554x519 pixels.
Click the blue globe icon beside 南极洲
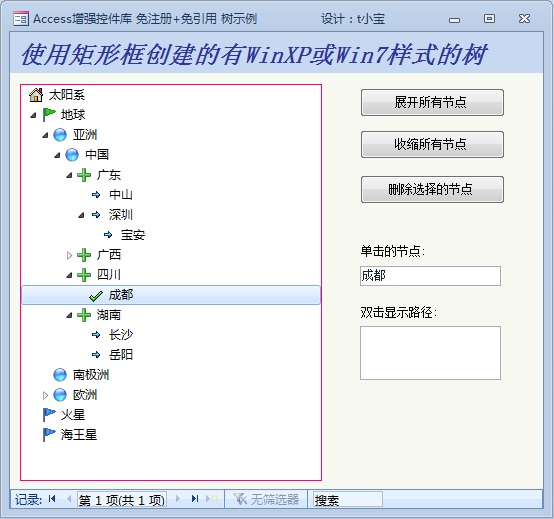60,374
